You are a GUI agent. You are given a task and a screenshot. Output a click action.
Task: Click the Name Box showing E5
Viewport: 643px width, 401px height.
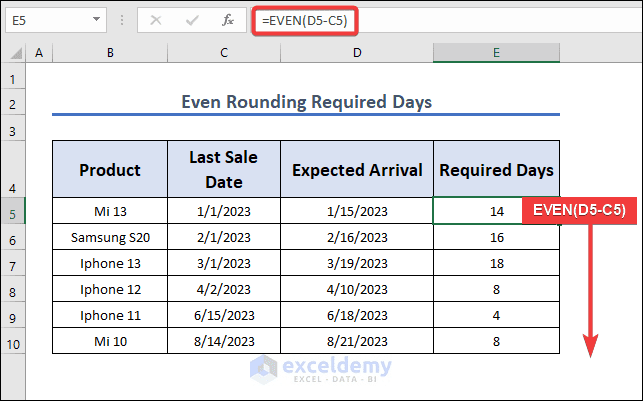click(56, 20)
